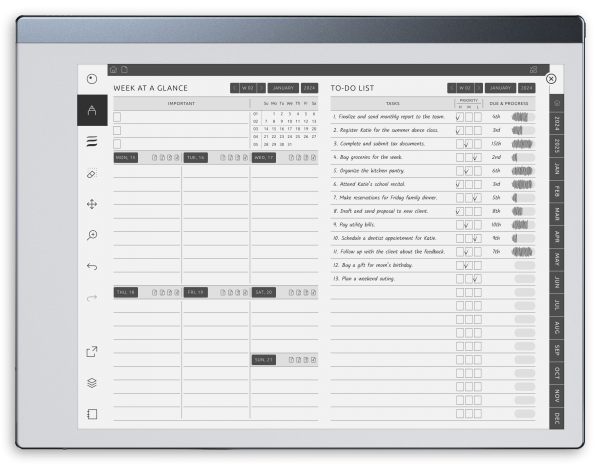
Task: Open the notebook pages overview icon
Action: point(92,414)
